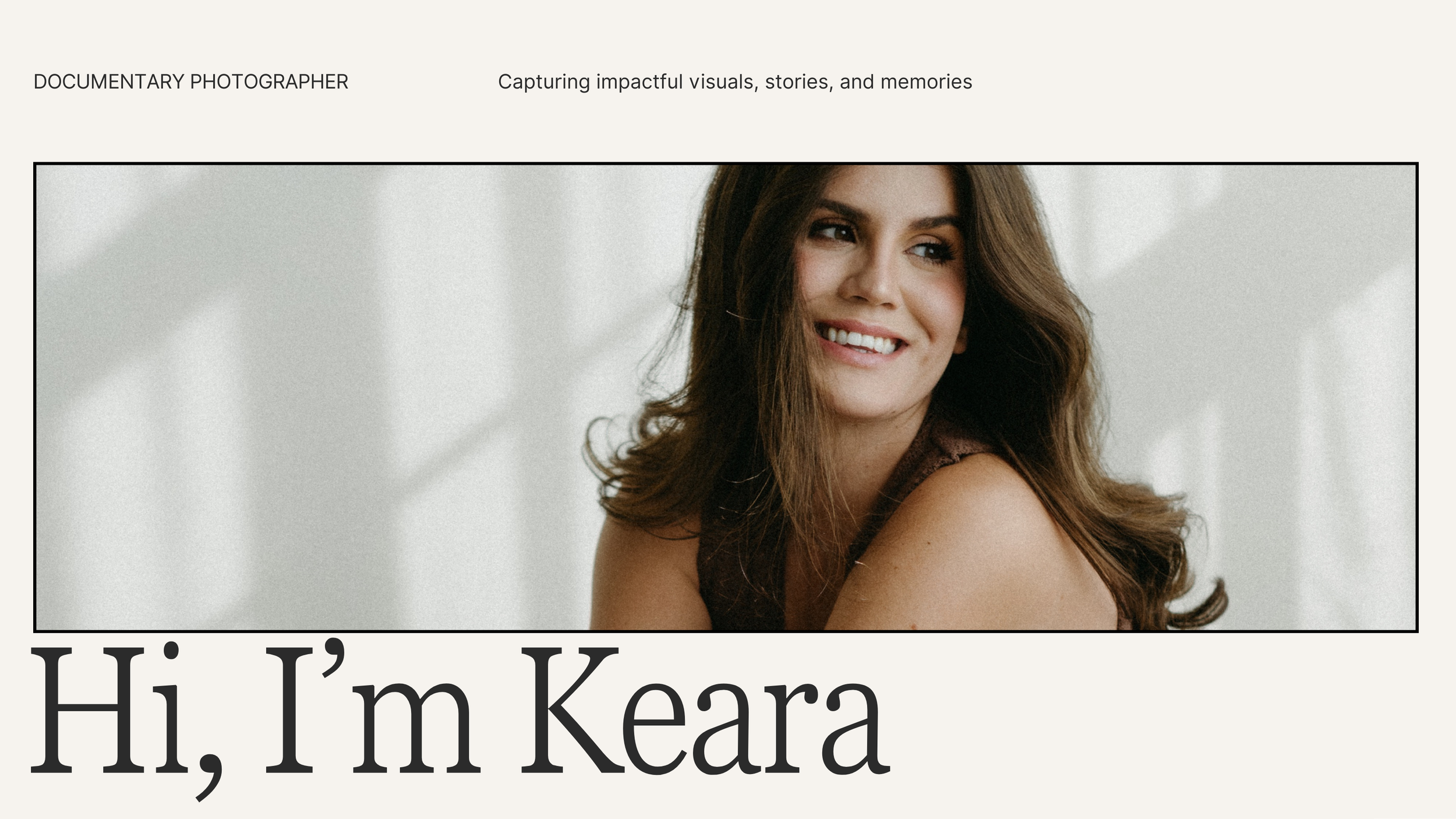This screenshot has height=819, width=1456.
Task: Click the word Capturing in tagline
Action: point(544,83)
